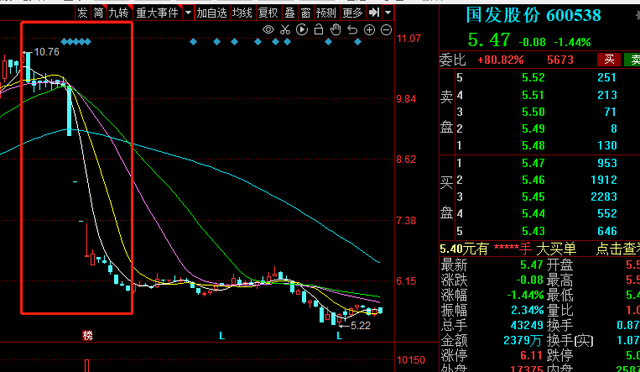Start chart replay with the play icon

[302, 29]
